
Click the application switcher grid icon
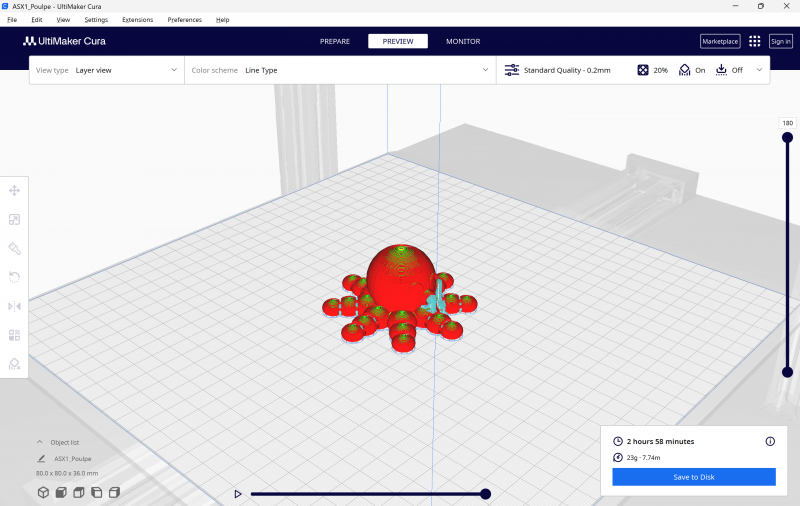point(754,41)
